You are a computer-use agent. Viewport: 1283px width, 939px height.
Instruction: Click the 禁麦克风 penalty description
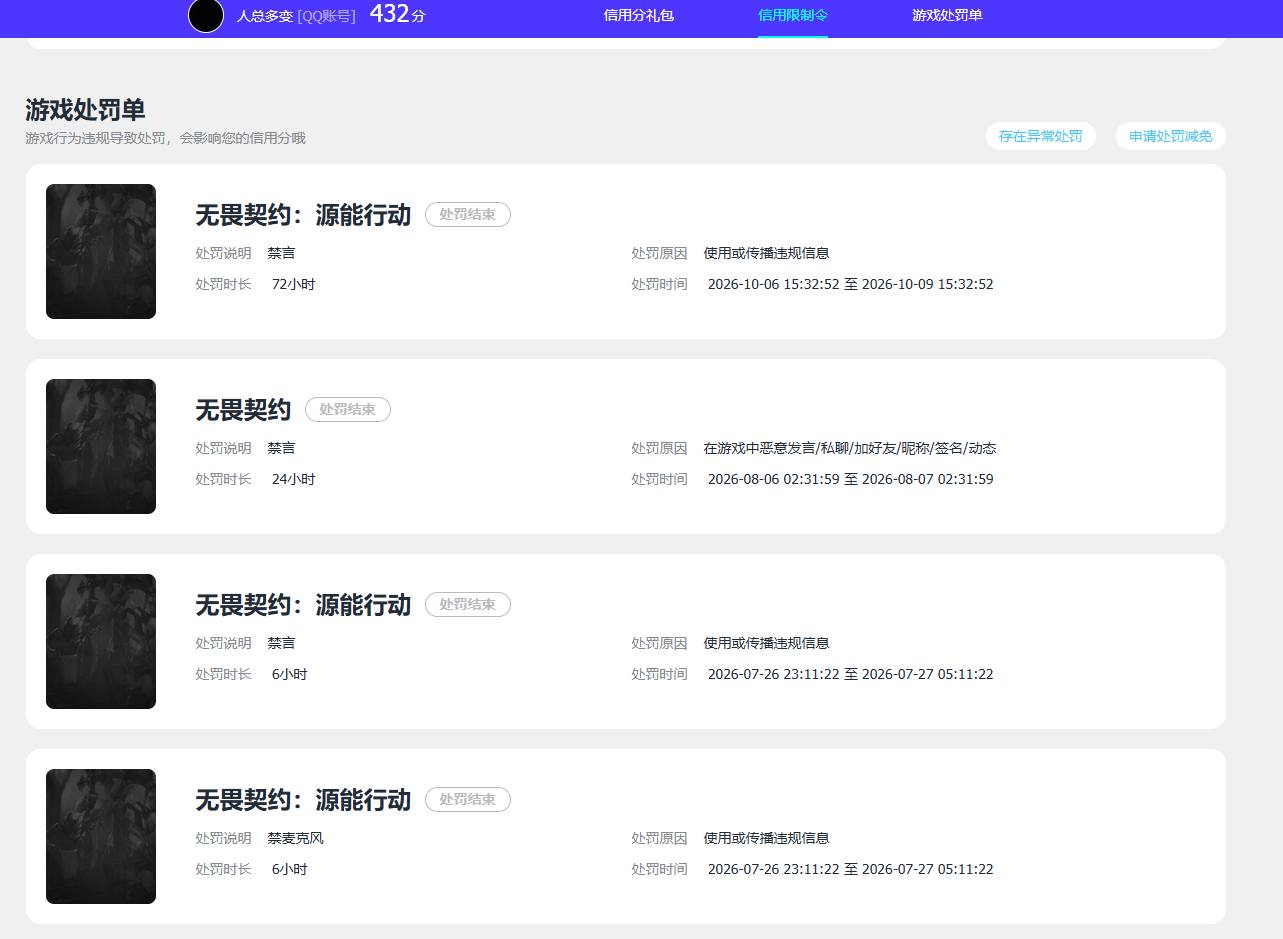point(296,838)
